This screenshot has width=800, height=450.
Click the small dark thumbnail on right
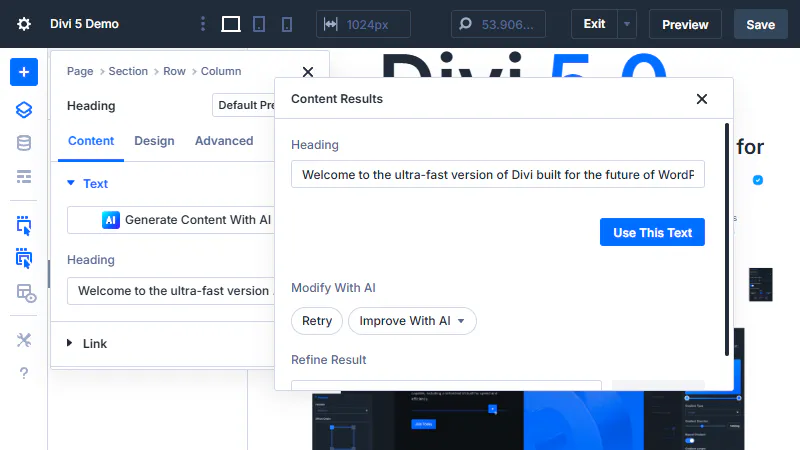(x=760, y=285)
